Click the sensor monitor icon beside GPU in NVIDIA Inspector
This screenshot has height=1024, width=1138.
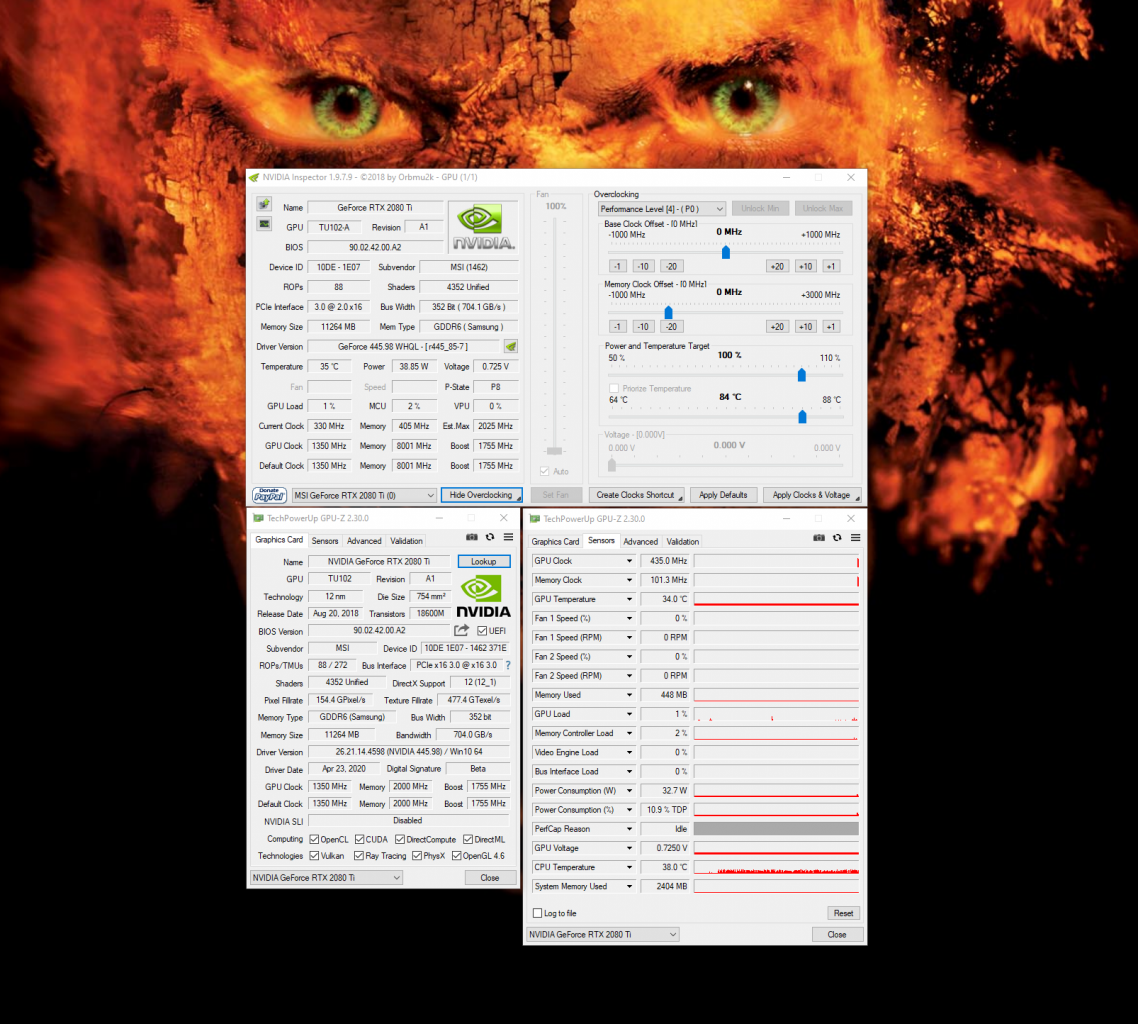click(264, 224)
